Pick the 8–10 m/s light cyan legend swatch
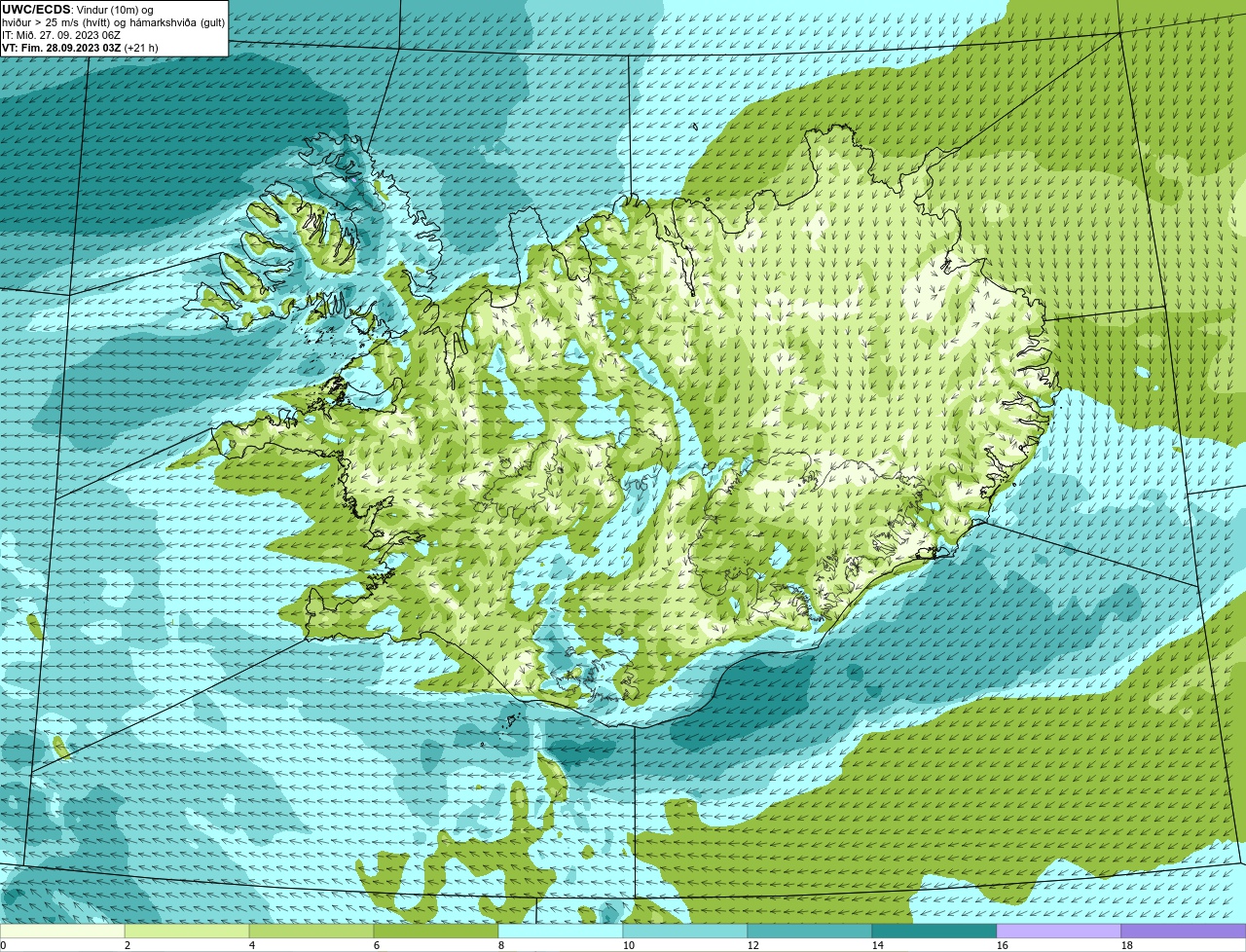This screenshot has width=1246, height=952. click(x=561, y=932)
